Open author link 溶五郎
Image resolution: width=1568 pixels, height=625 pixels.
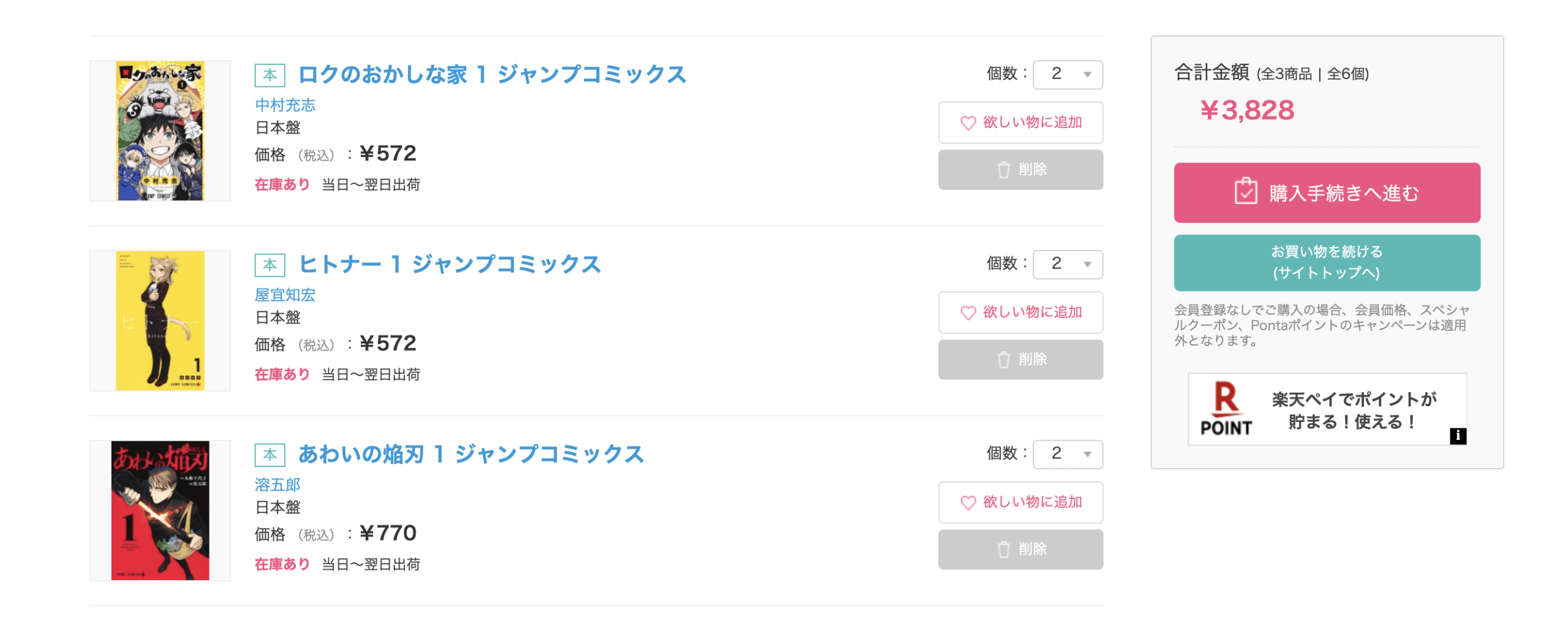coord(277,485)
